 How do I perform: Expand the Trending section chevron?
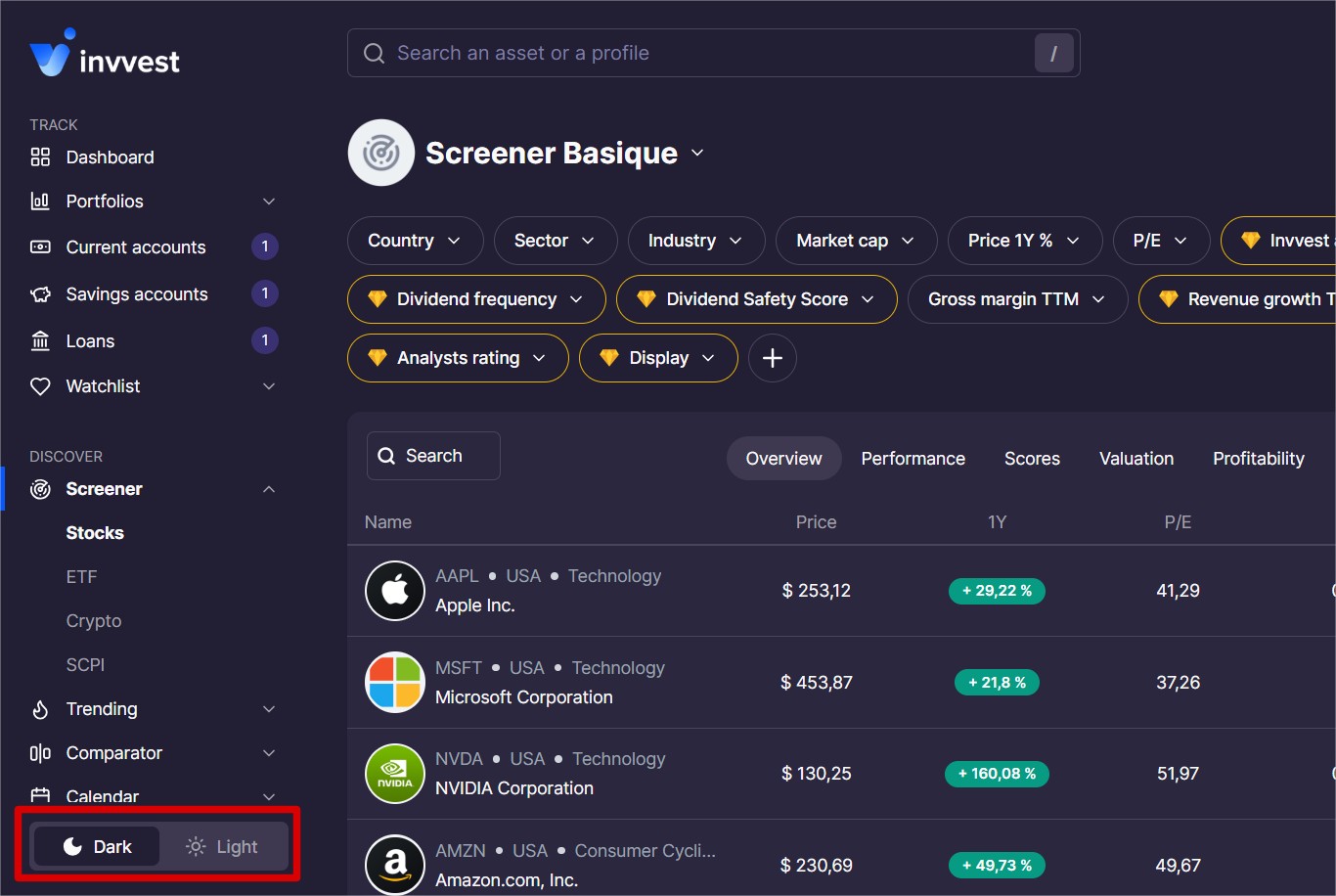[269, 709]
